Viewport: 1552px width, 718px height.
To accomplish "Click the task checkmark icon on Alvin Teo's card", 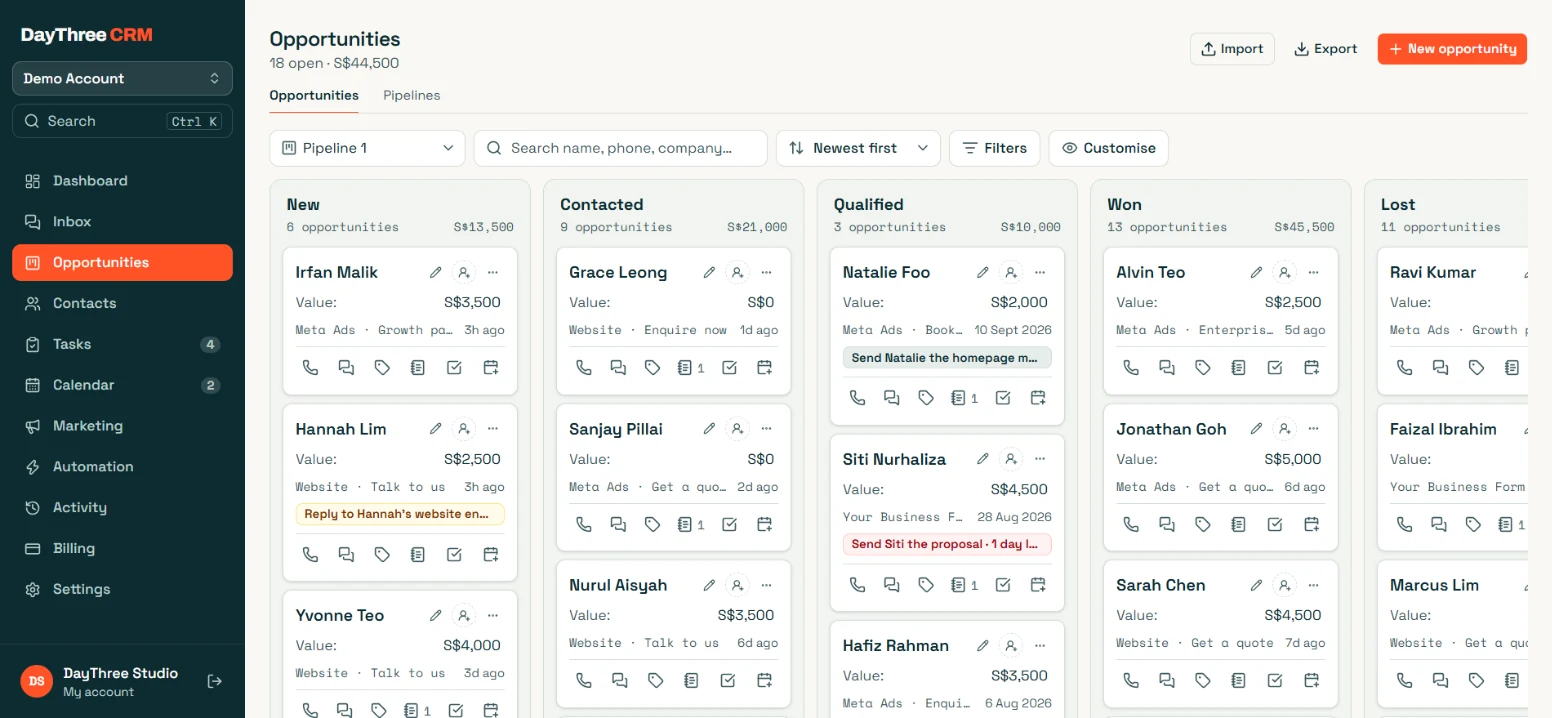I will click(x=1275, y=368).
